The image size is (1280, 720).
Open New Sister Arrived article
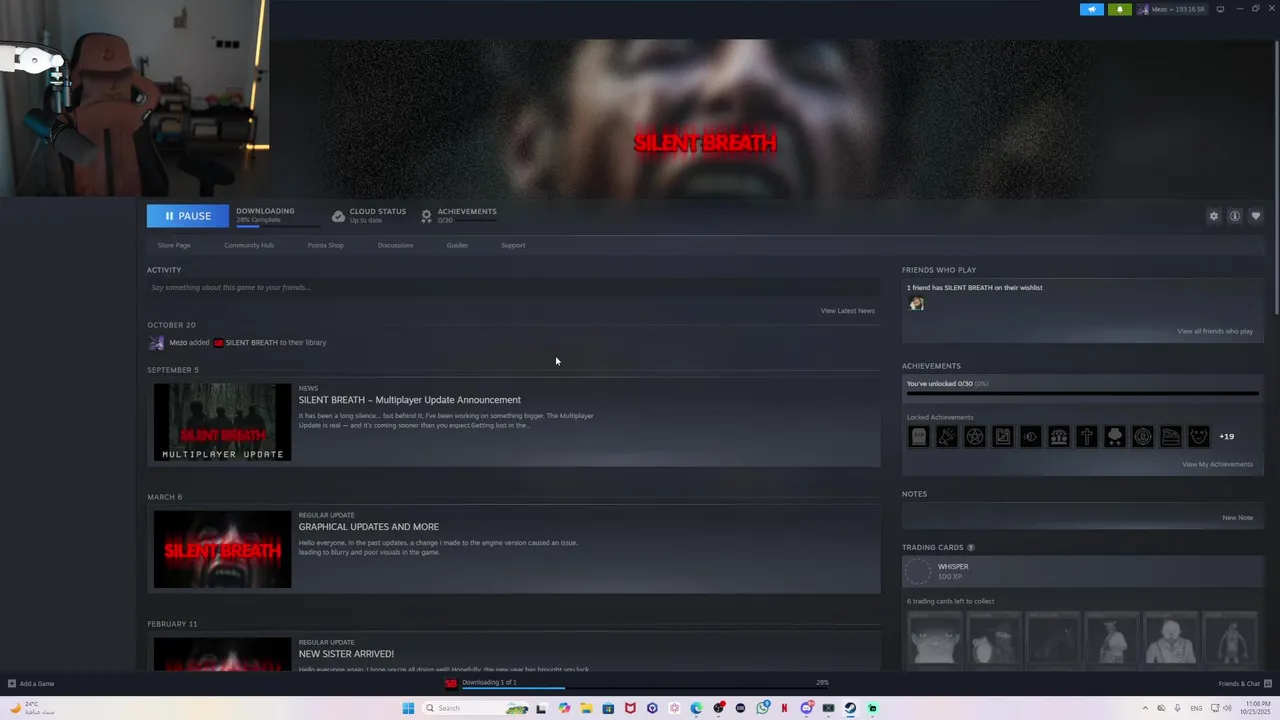point(346,654)
